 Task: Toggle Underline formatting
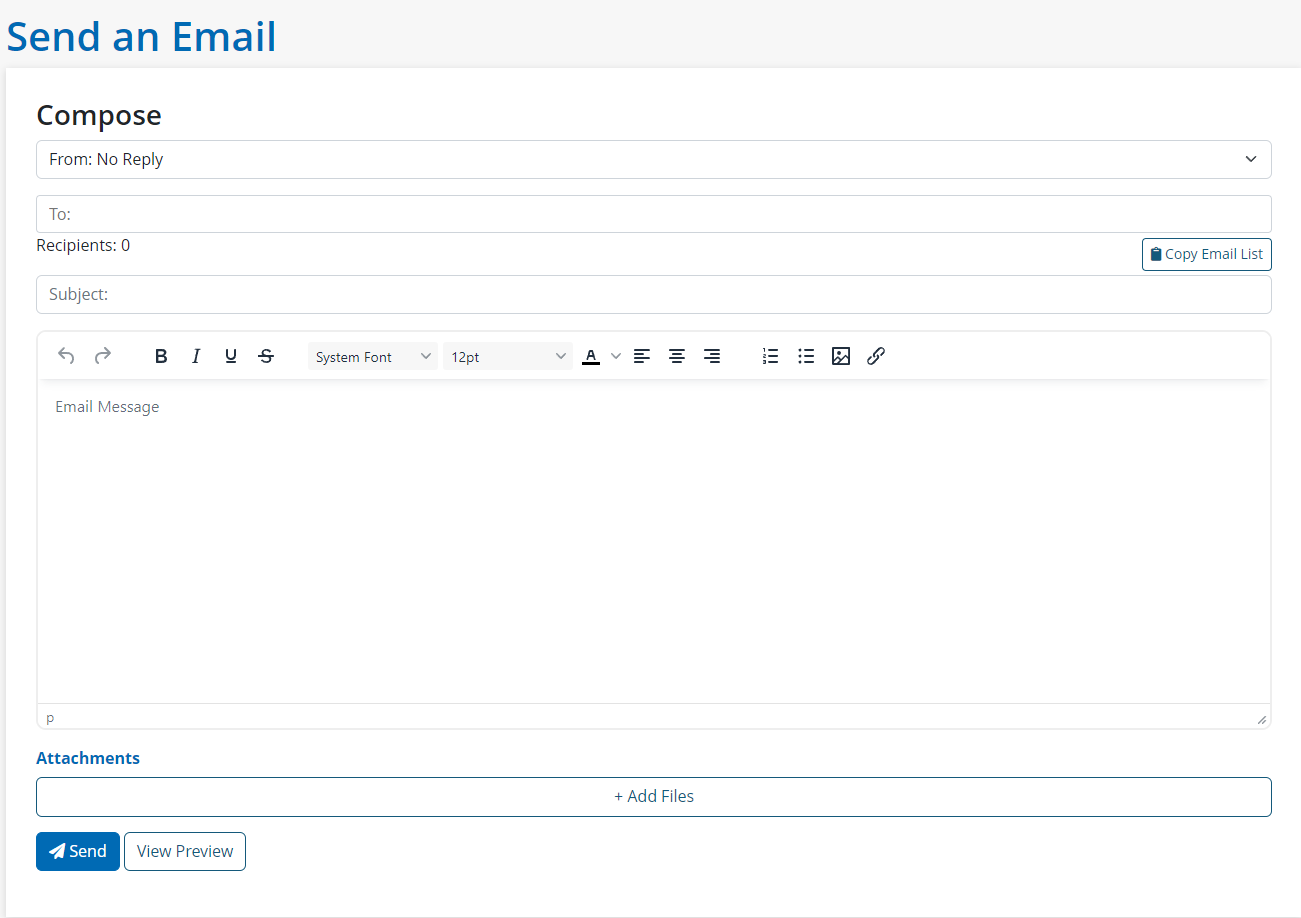click(x=231, y=356)
